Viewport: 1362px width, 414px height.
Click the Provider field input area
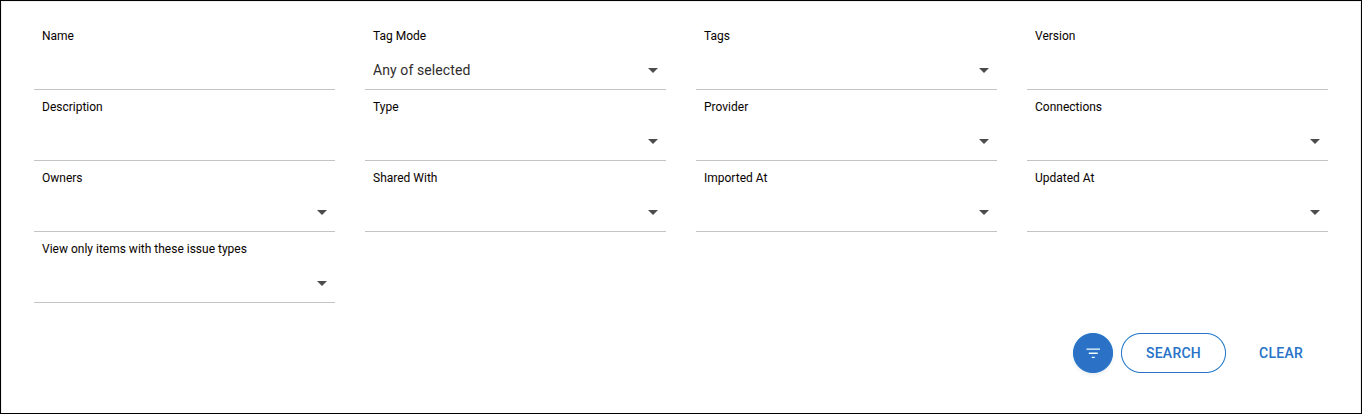[835, 142]
